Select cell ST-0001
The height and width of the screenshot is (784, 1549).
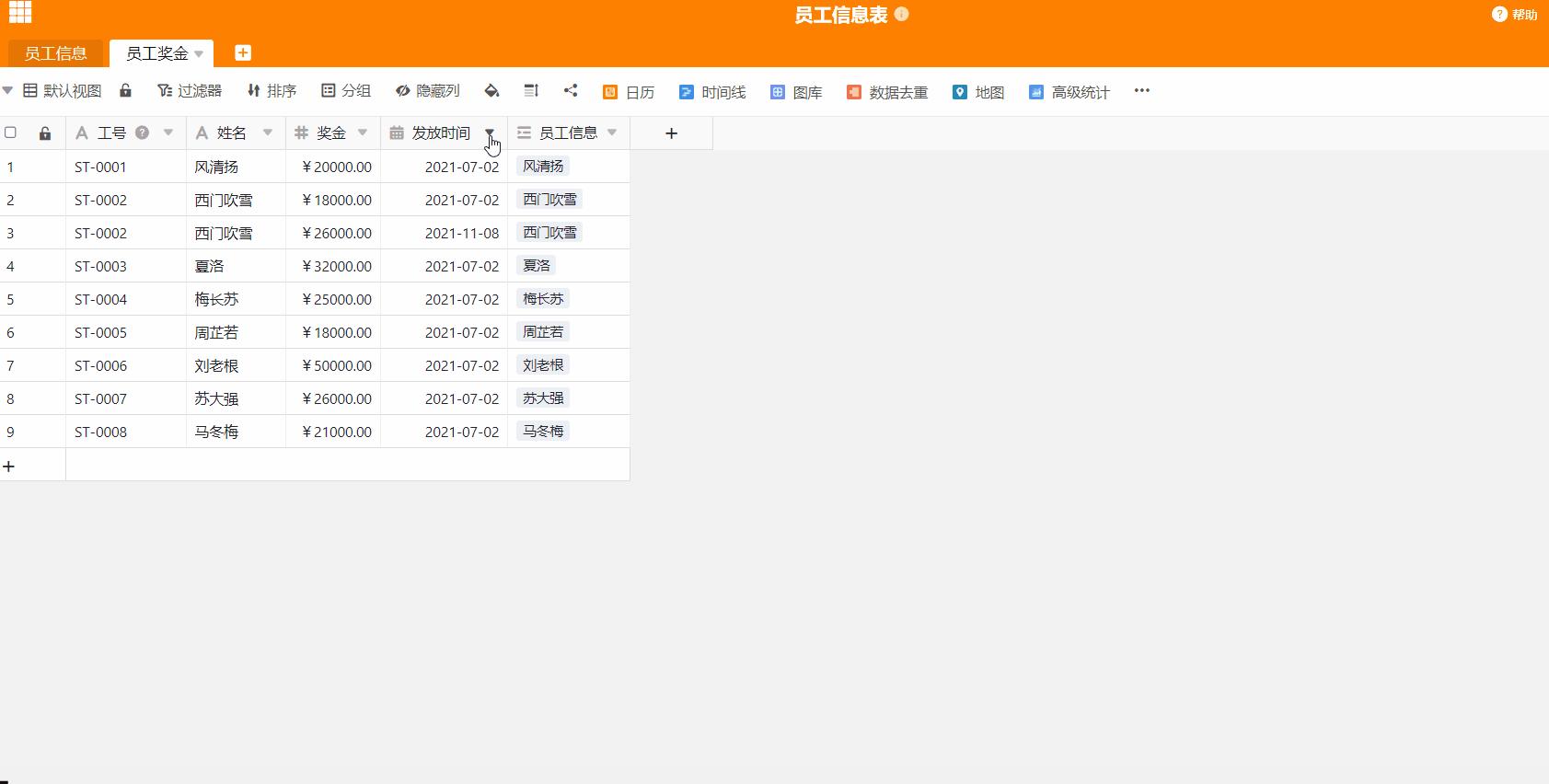[x=126, y=167]
